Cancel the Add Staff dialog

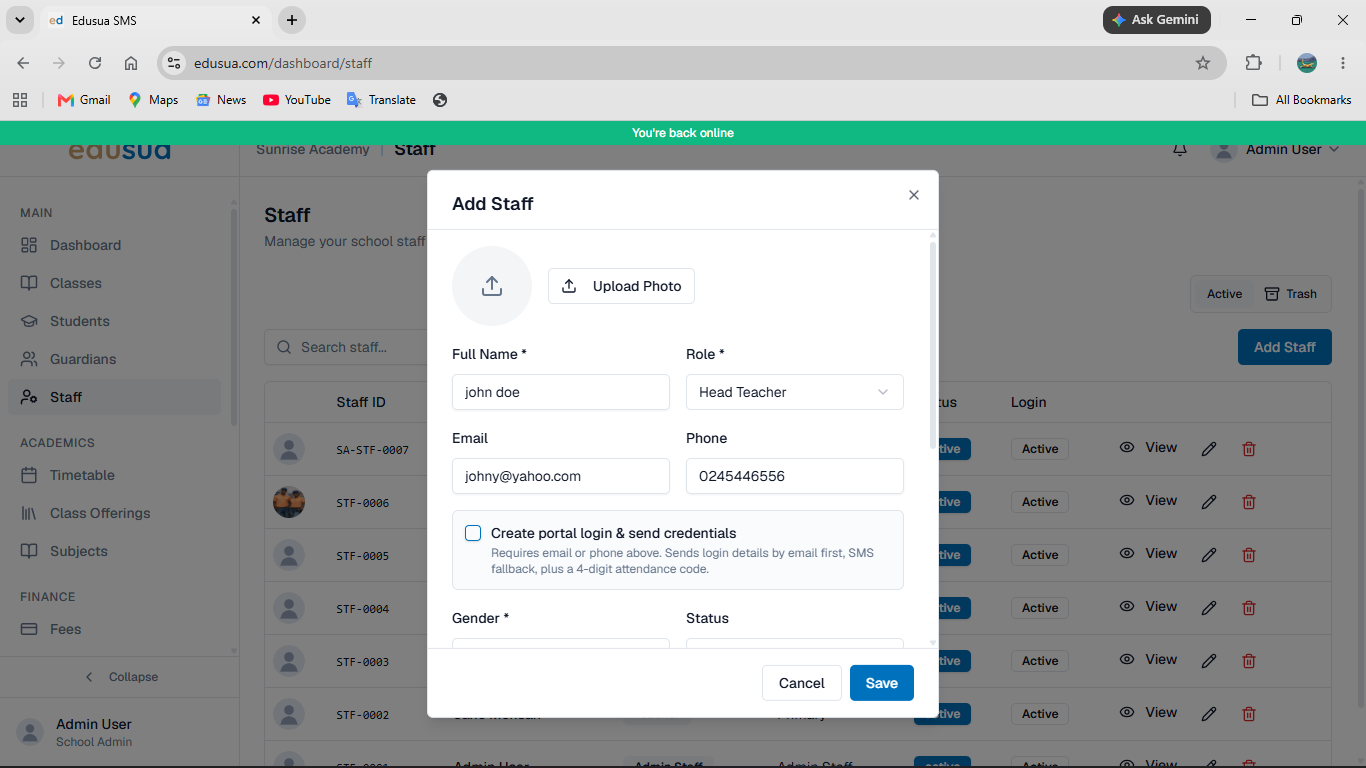(x=802, y=683)
